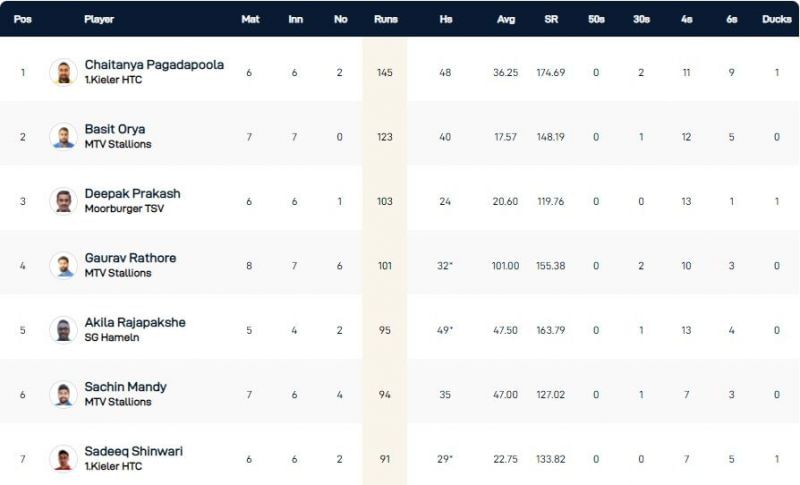Open Chaitanya Pagadapoola player name link
This screenshot has height=485, width=800.
[x=154, y=65]
